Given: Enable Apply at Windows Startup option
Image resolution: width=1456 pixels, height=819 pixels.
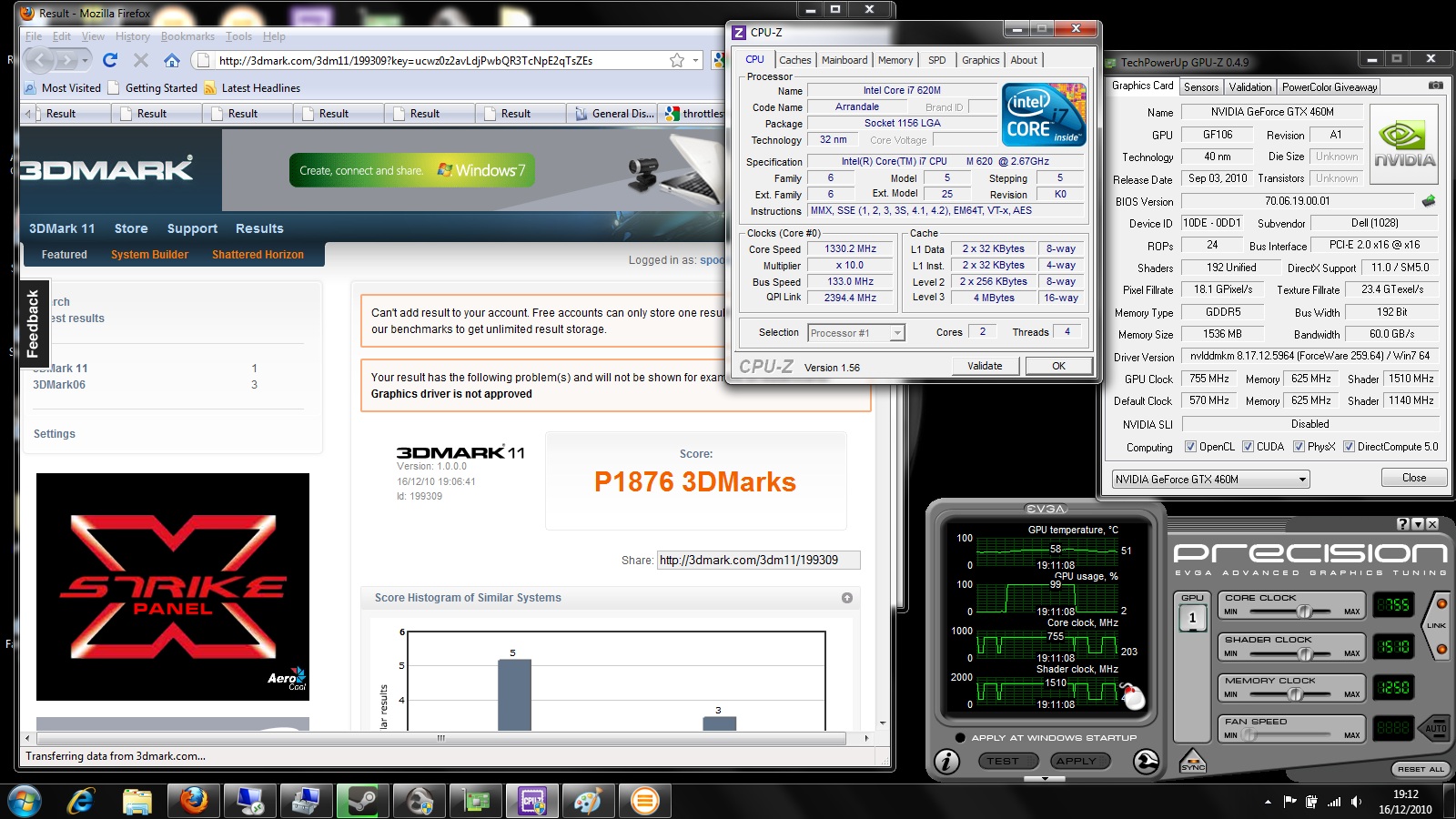Looking at the screenshot, I should pos(960,738).
